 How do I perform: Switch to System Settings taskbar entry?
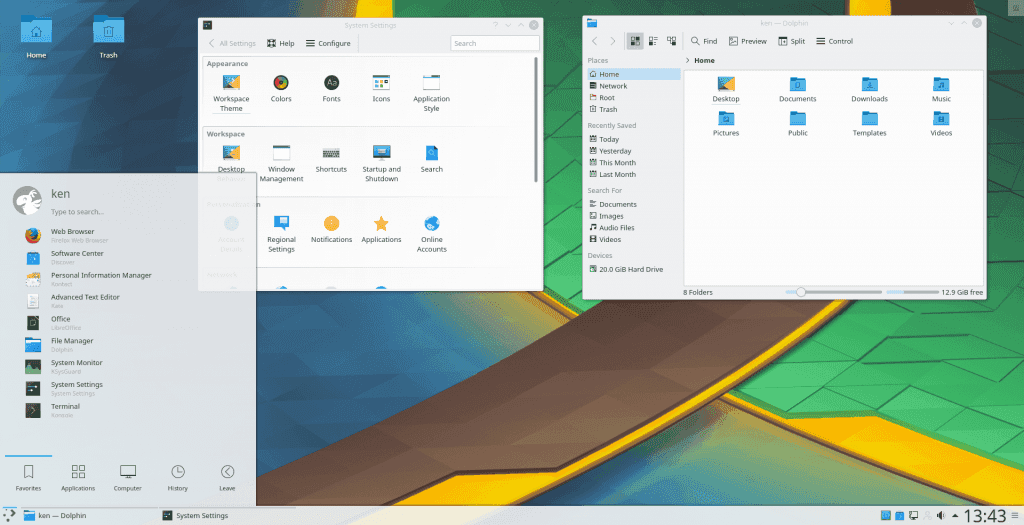point(225,515)
